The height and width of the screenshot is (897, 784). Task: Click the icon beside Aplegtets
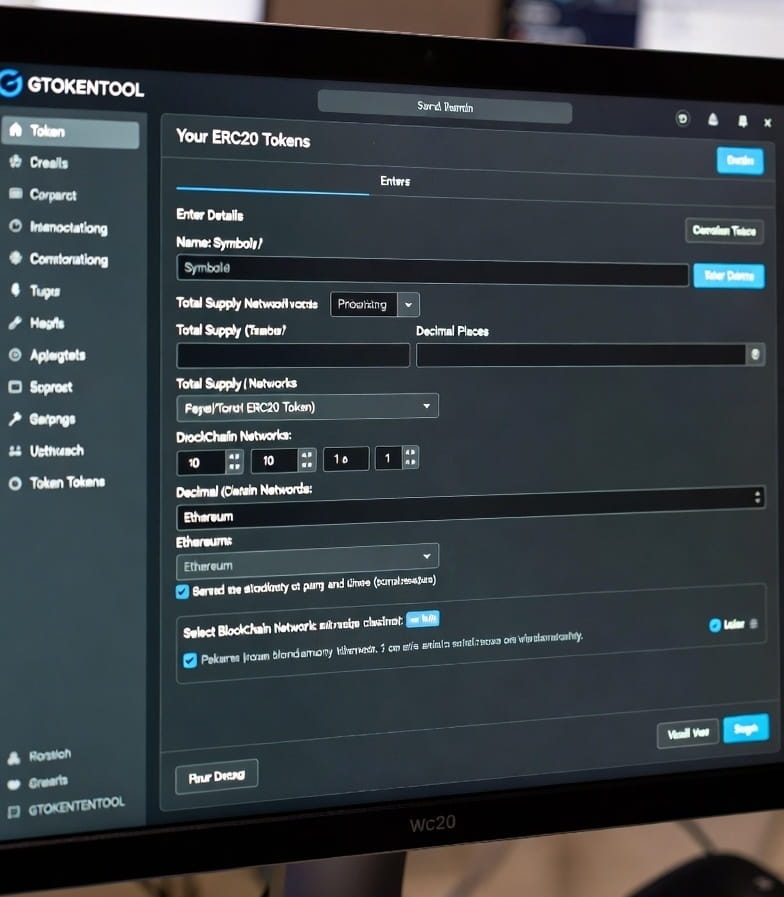[15, 355]
